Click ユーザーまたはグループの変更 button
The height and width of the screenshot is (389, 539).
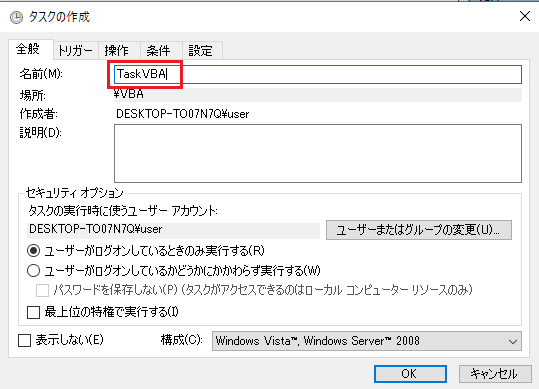coord(419,230)
